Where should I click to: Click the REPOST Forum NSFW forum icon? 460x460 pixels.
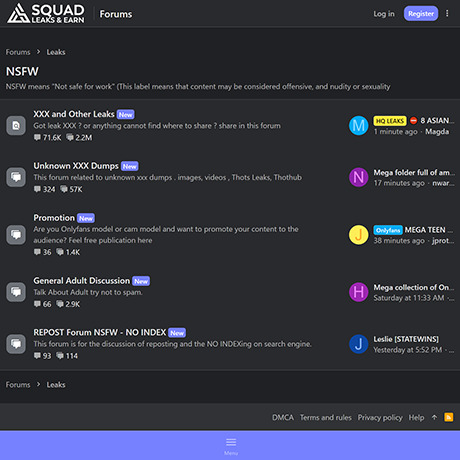tap(16, 344)
